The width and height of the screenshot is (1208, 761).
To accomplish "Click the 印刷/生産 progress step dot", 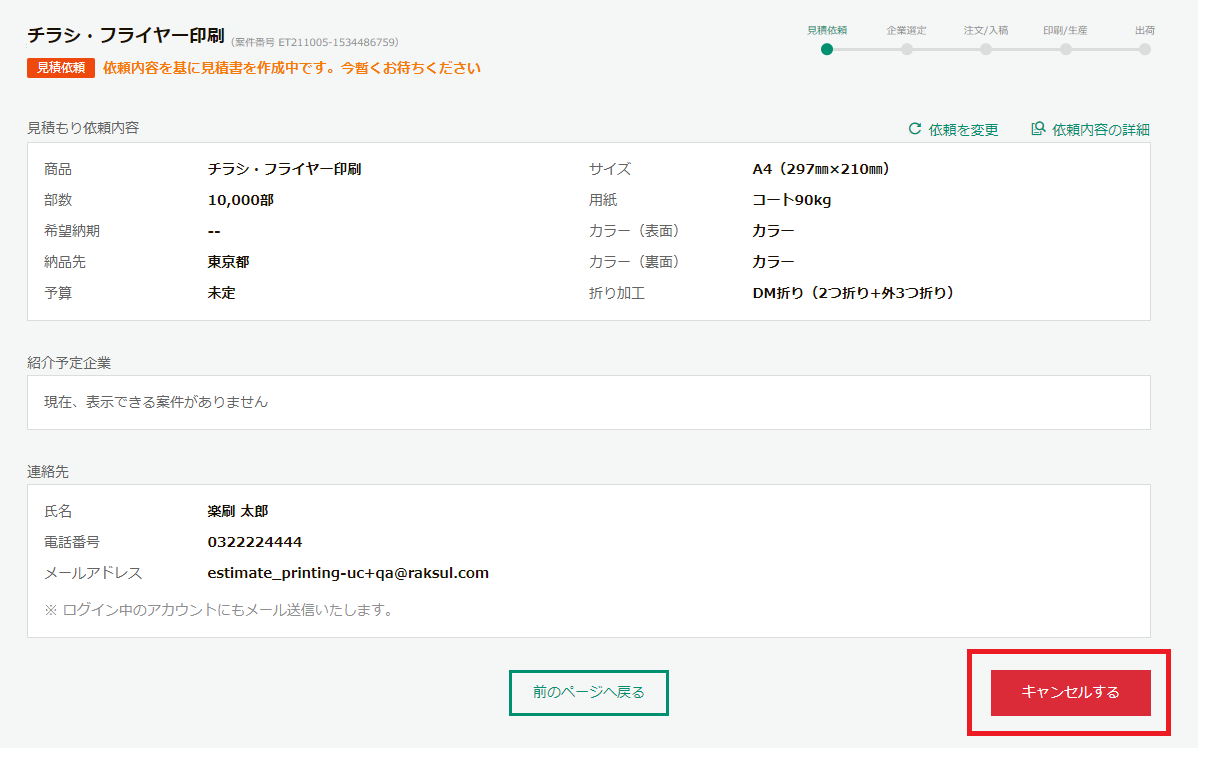I will pyautogui.click(x=1066, y=47).
